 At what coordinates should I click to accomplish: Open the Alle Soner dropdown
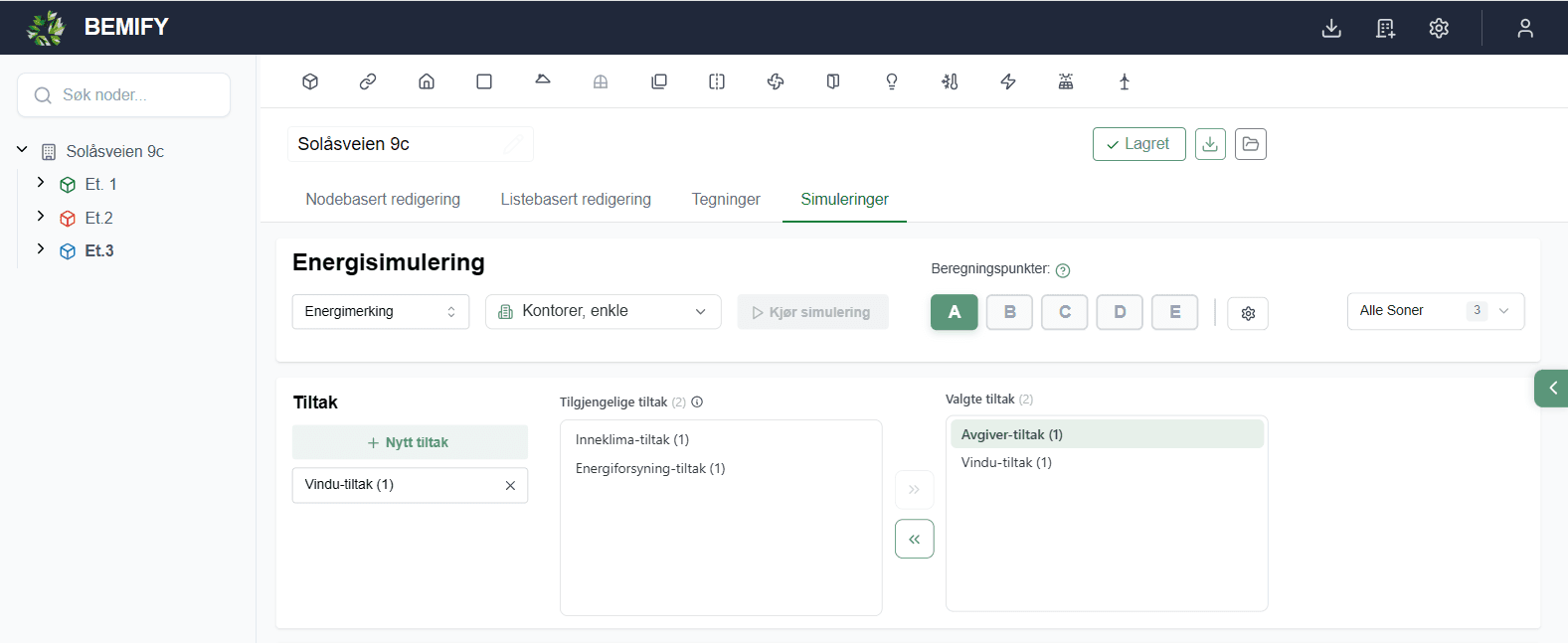[1436, 311]
